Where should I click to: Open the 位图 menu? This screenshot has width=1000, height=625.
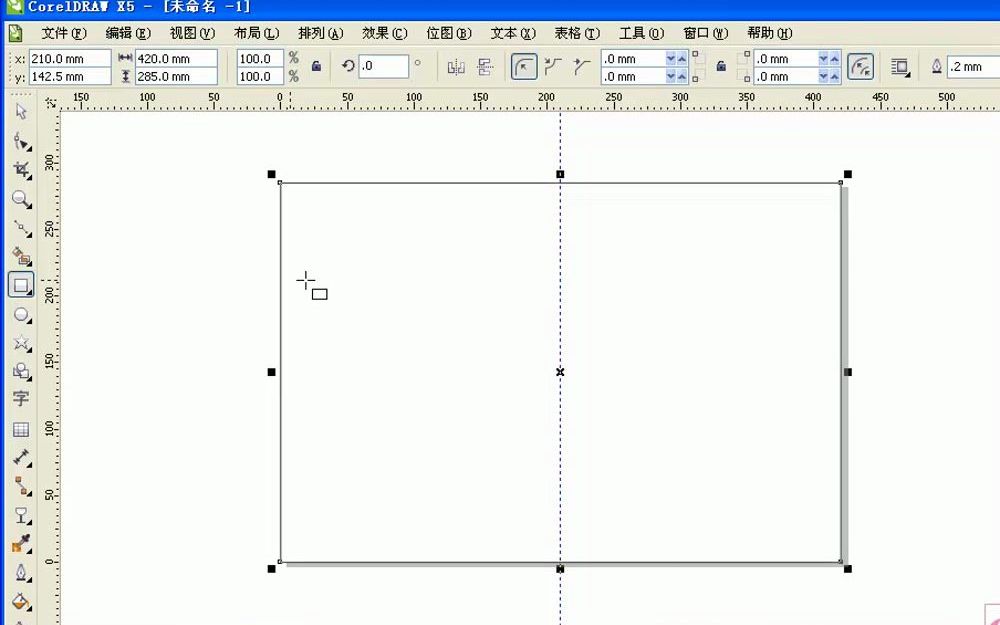pos(448,33)
